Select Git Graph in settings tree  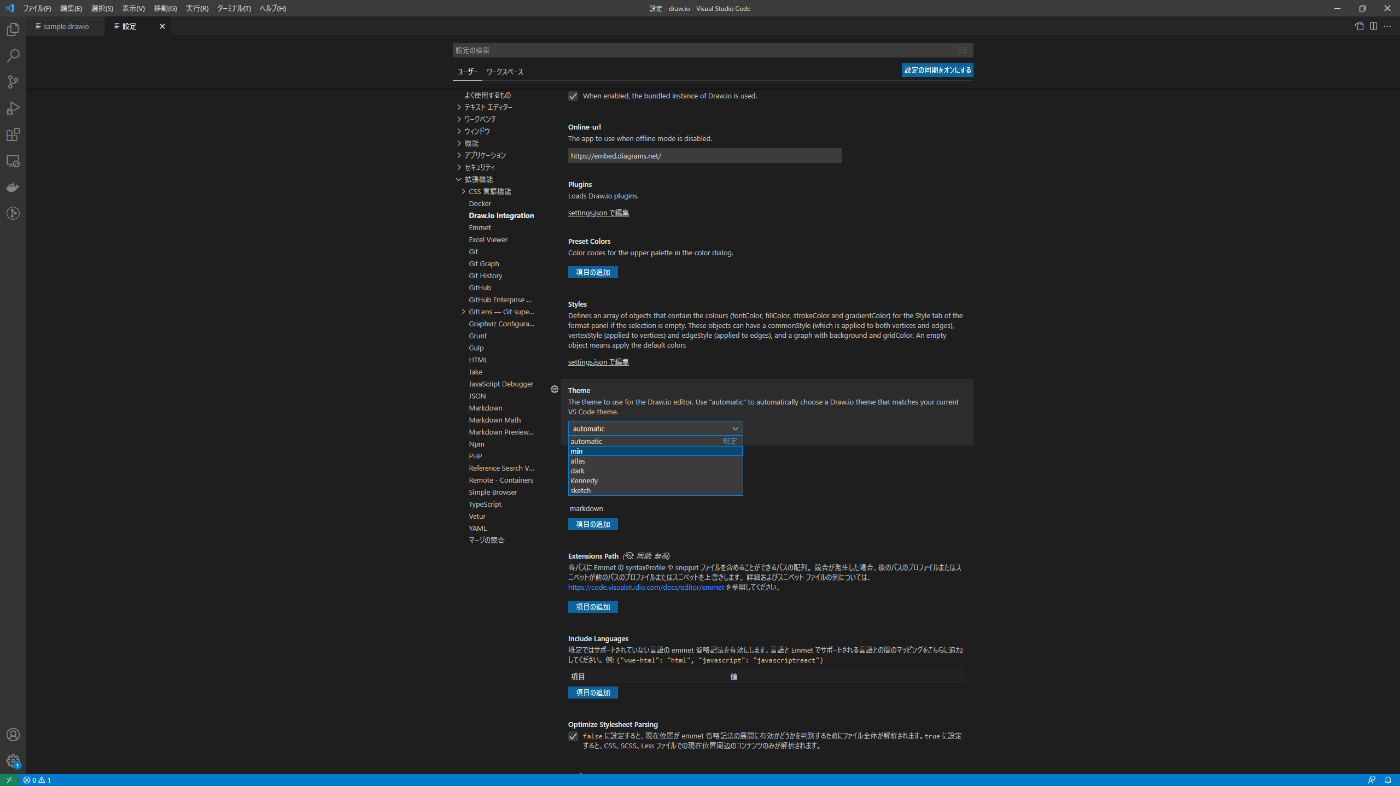484,263
